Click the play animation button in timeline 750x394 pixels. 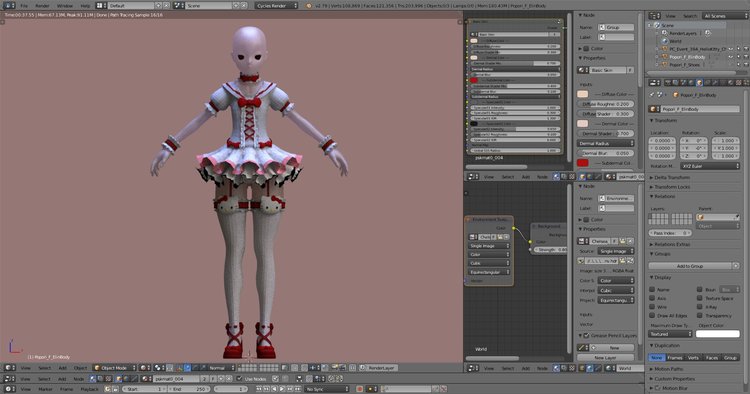click(283, 389)
